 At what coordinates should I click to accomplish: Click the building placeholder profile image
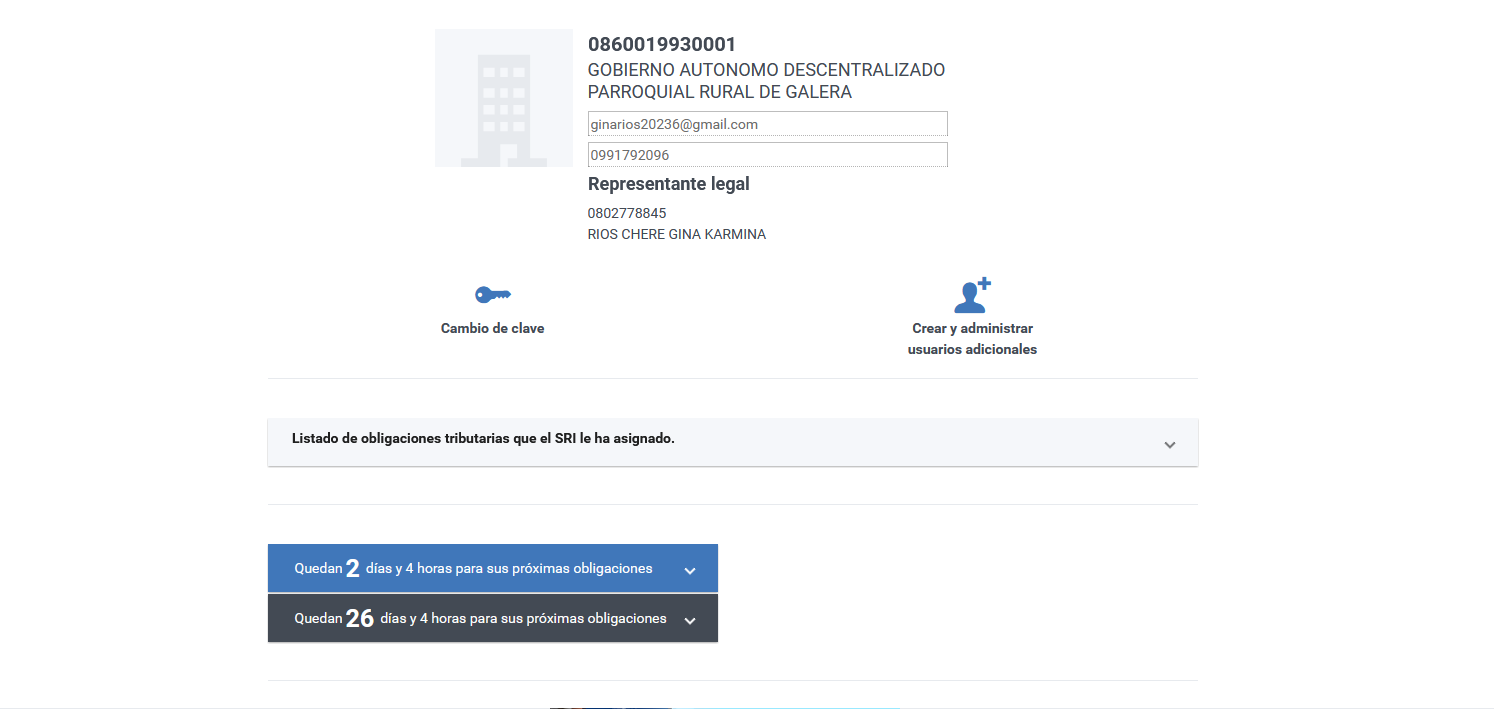[x=504, y=98]
